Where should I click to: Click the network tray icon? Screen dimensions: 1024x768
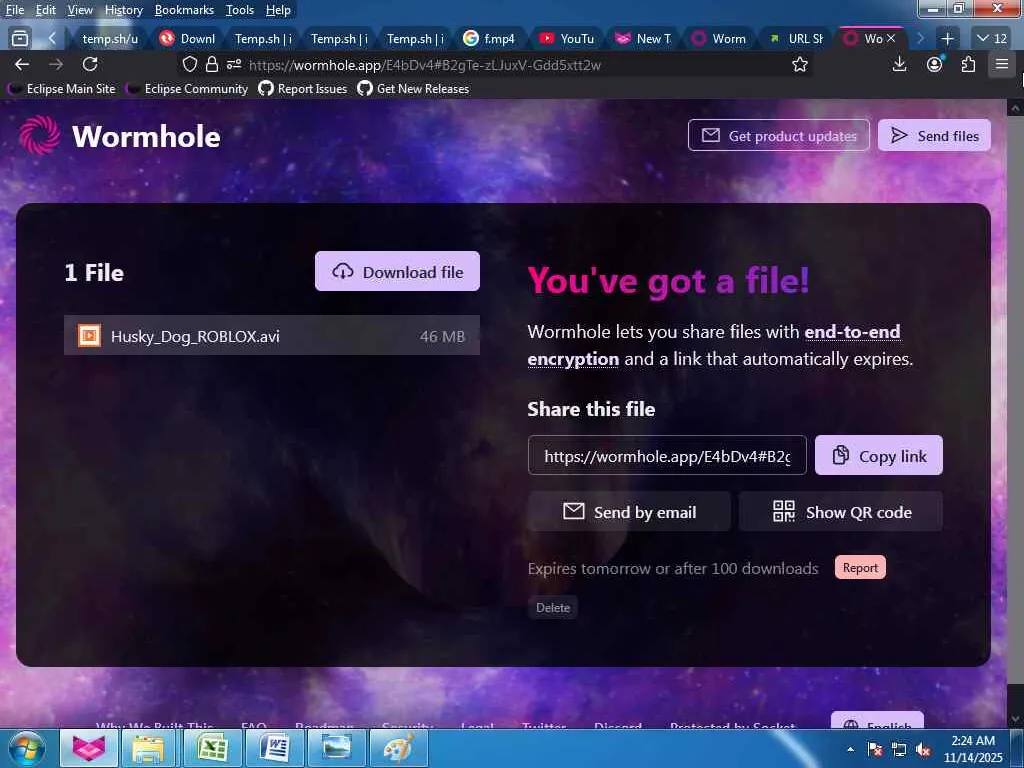[899, 750]
